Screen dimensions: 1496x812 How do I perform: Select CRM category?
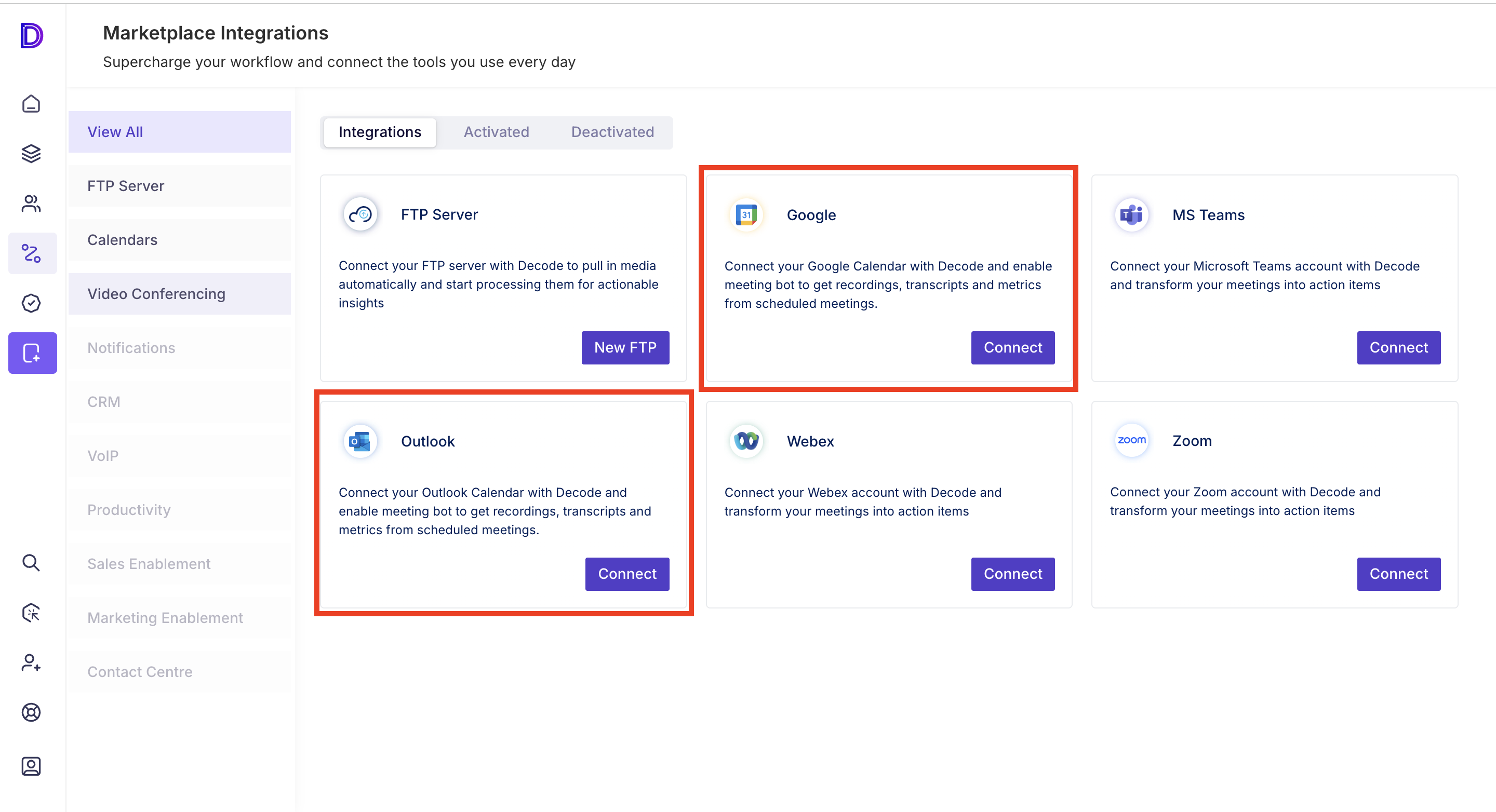coord(179,402)
